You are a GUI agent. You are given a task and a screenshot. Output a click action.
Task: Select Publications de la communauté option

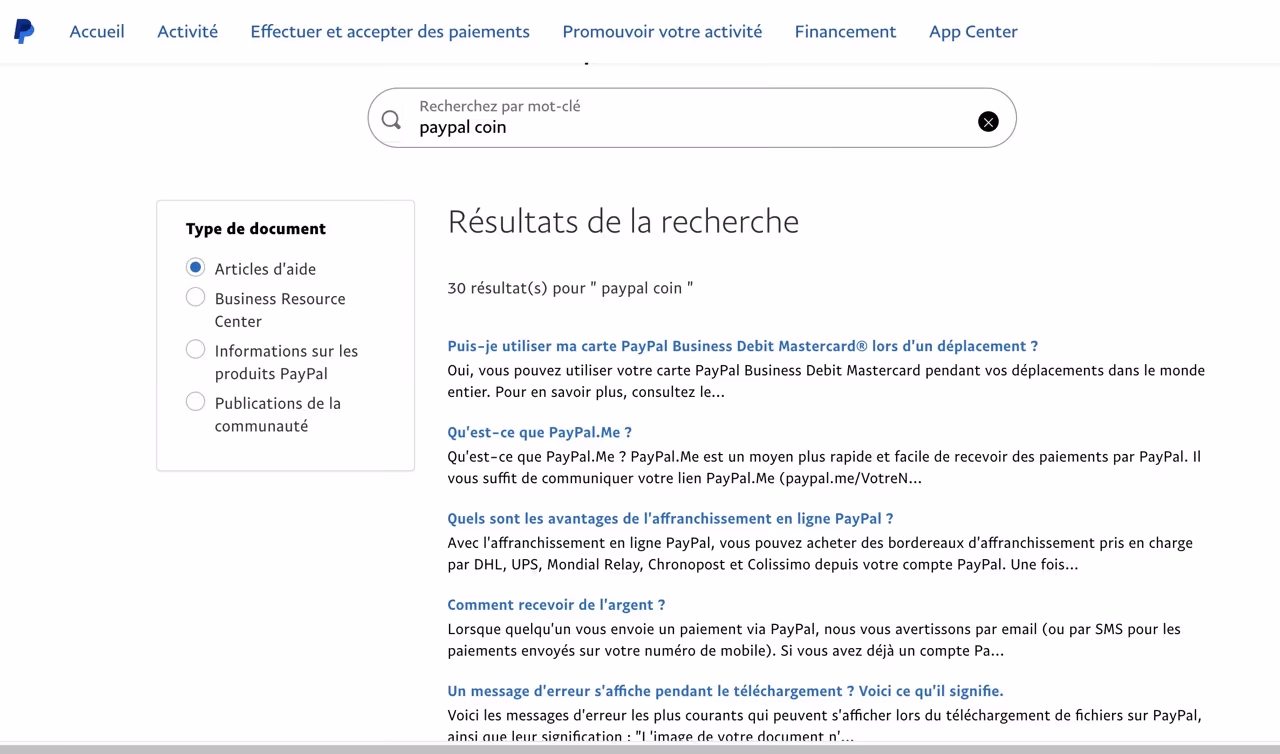[195, 401]
